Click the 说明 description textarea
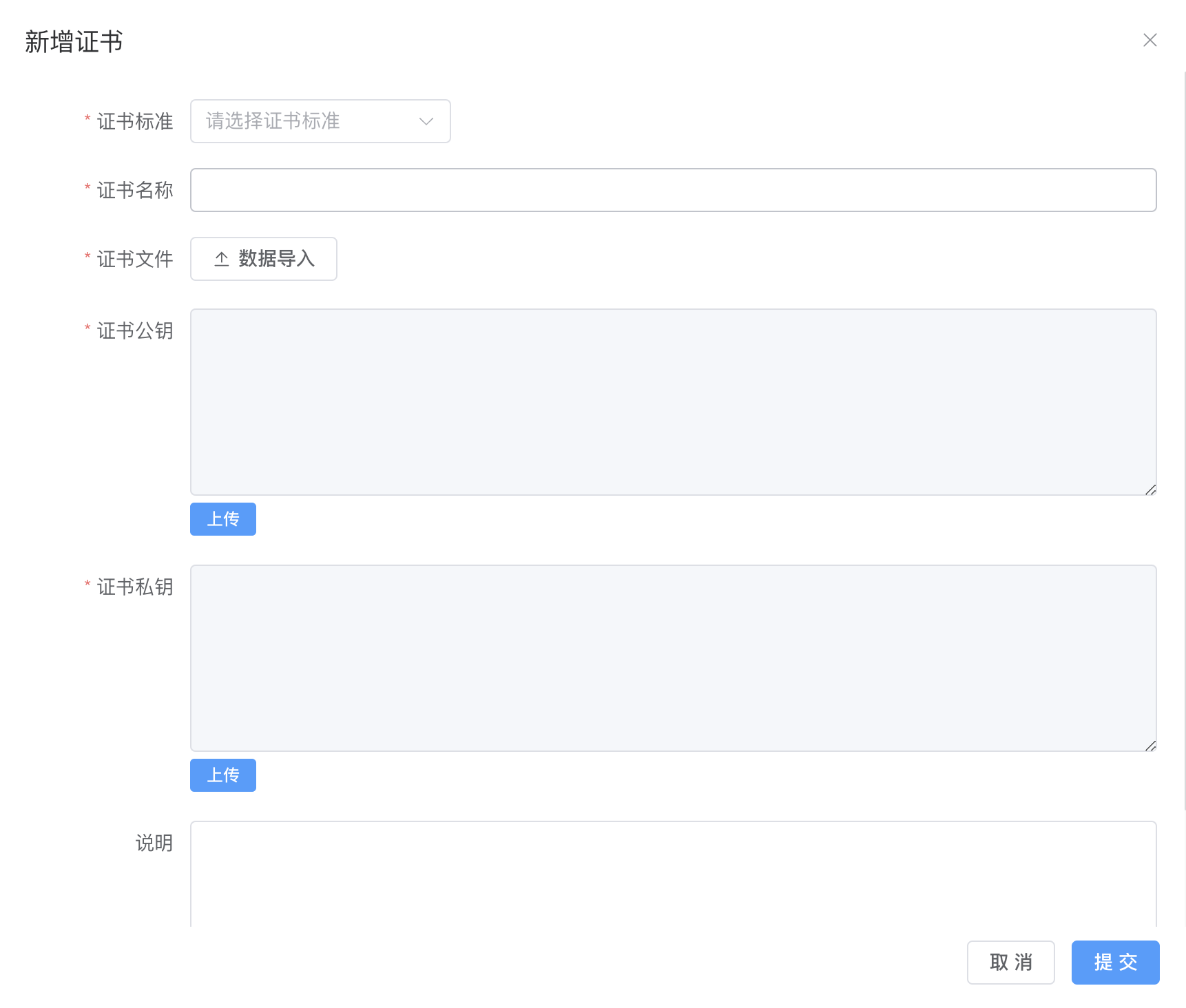The image size is (1186, 1008). pos(673,874)
